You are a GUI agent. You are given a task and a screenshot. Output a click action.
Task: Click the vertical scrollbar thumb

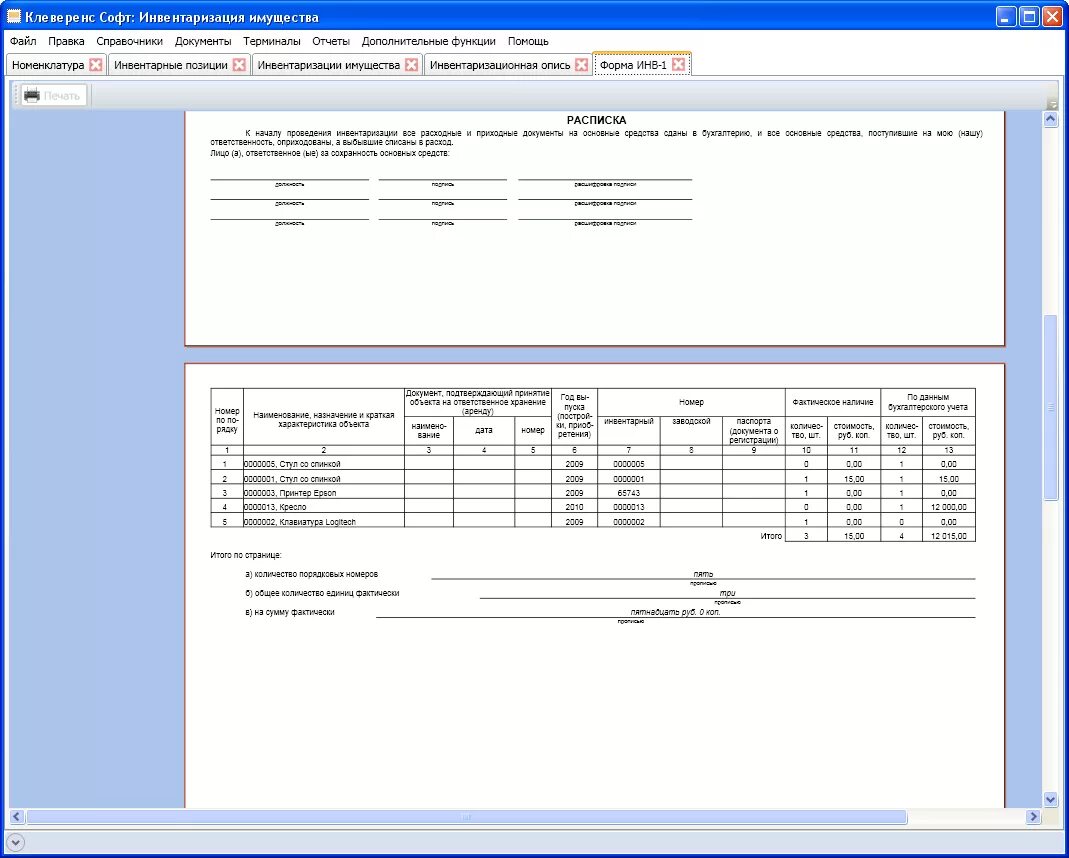click(x=1051, y=408)
